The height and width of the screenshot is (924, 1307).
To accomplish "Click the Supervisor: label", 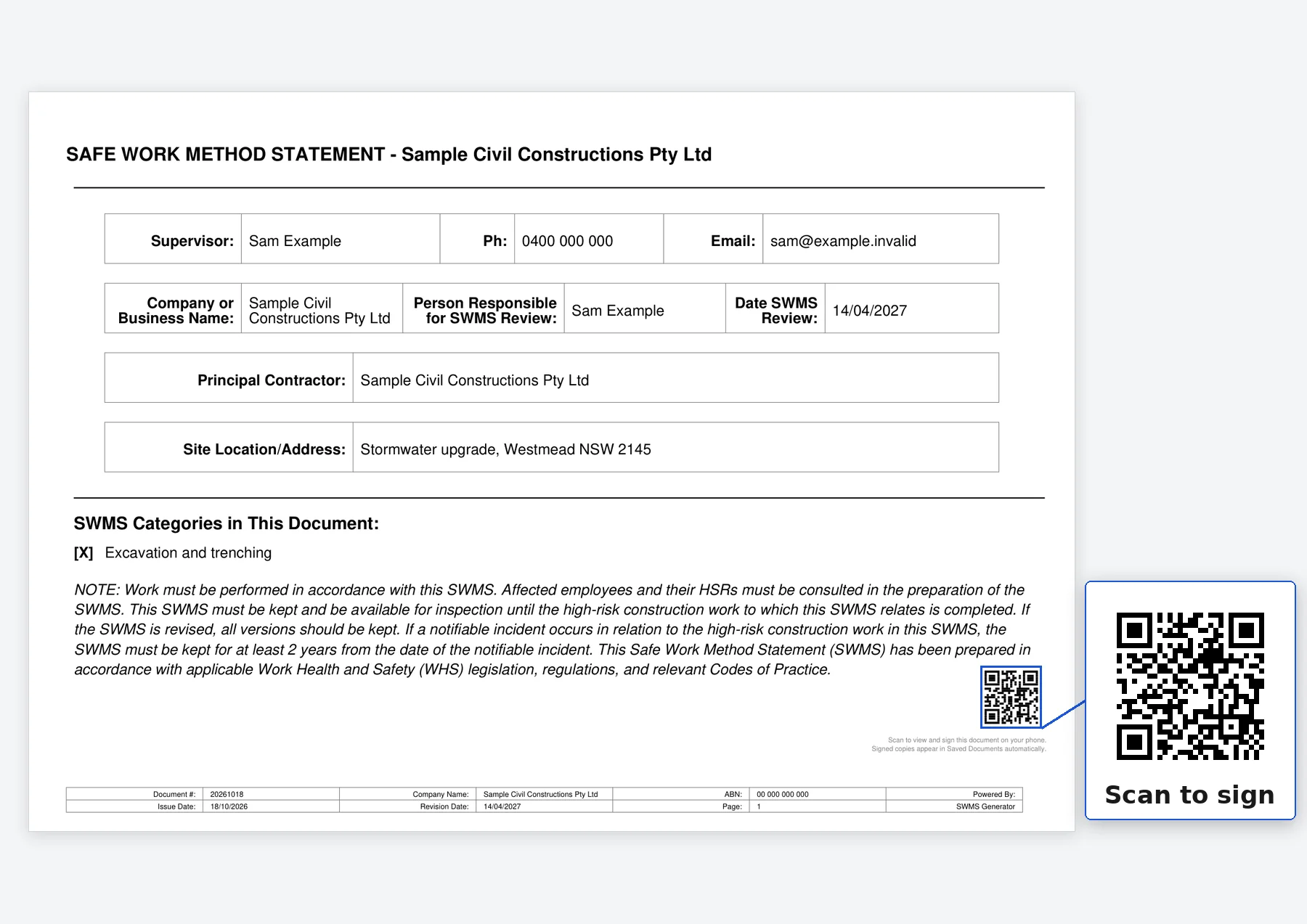I will pos(192,241).
